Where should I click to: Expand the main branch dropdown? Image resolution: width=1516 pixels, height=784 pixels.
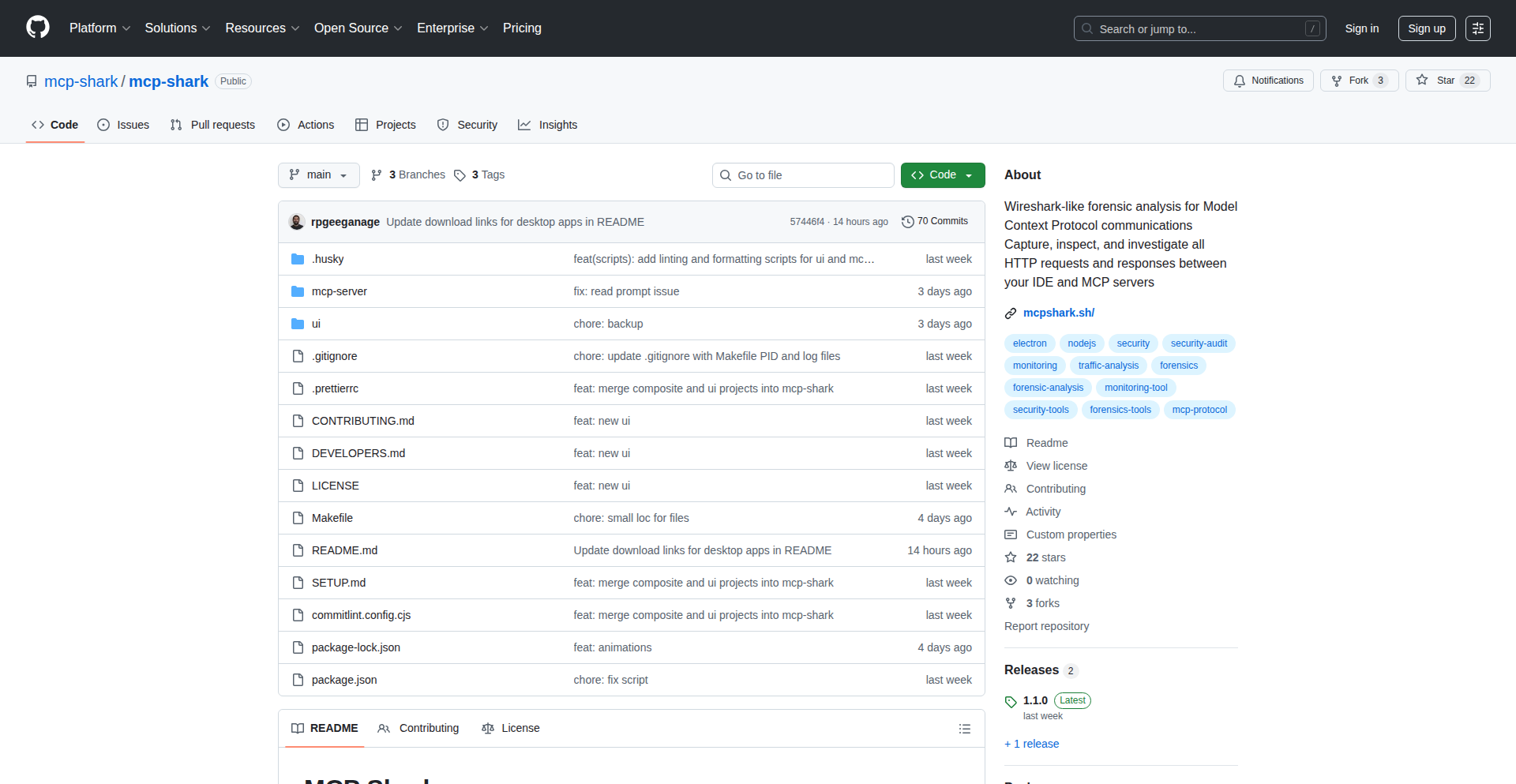tap(318, 175)
